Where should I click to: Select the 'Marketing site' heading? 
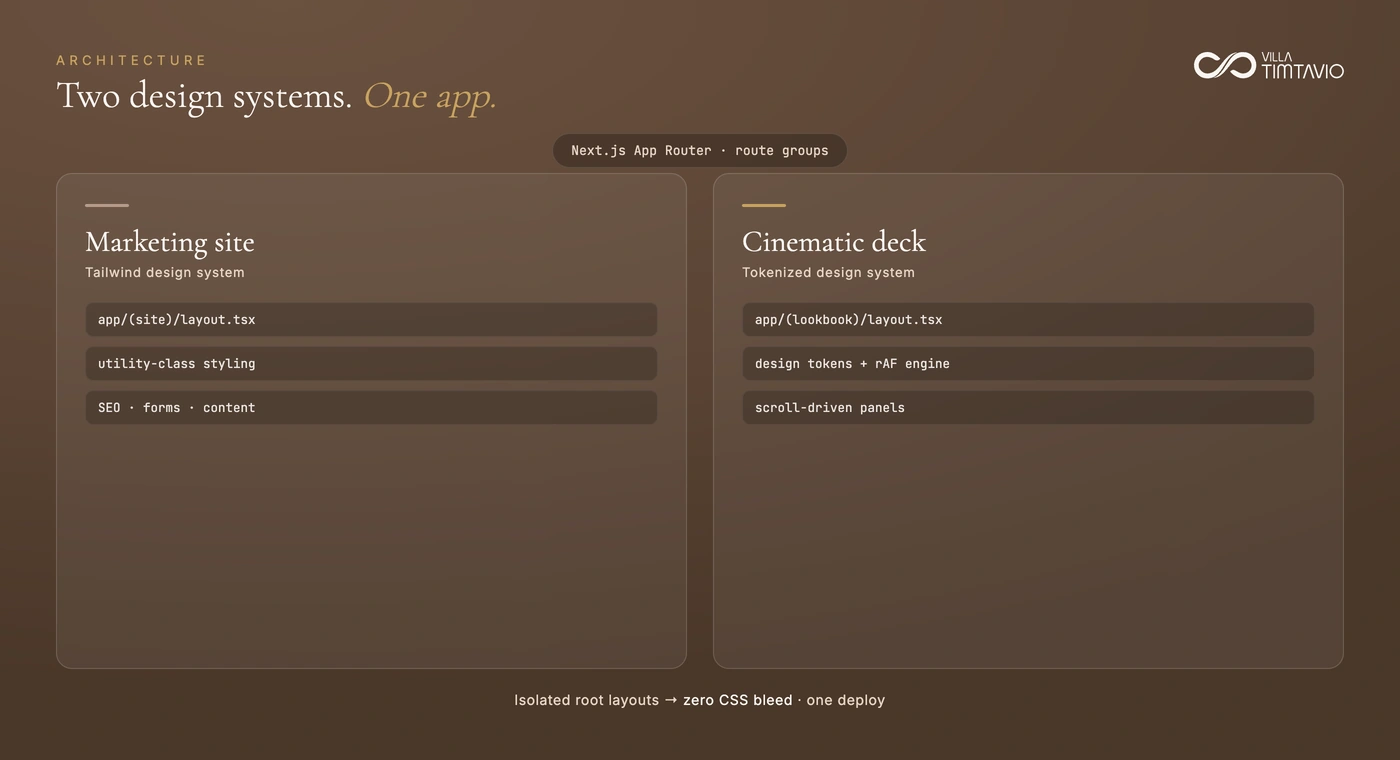coord(170,242)
